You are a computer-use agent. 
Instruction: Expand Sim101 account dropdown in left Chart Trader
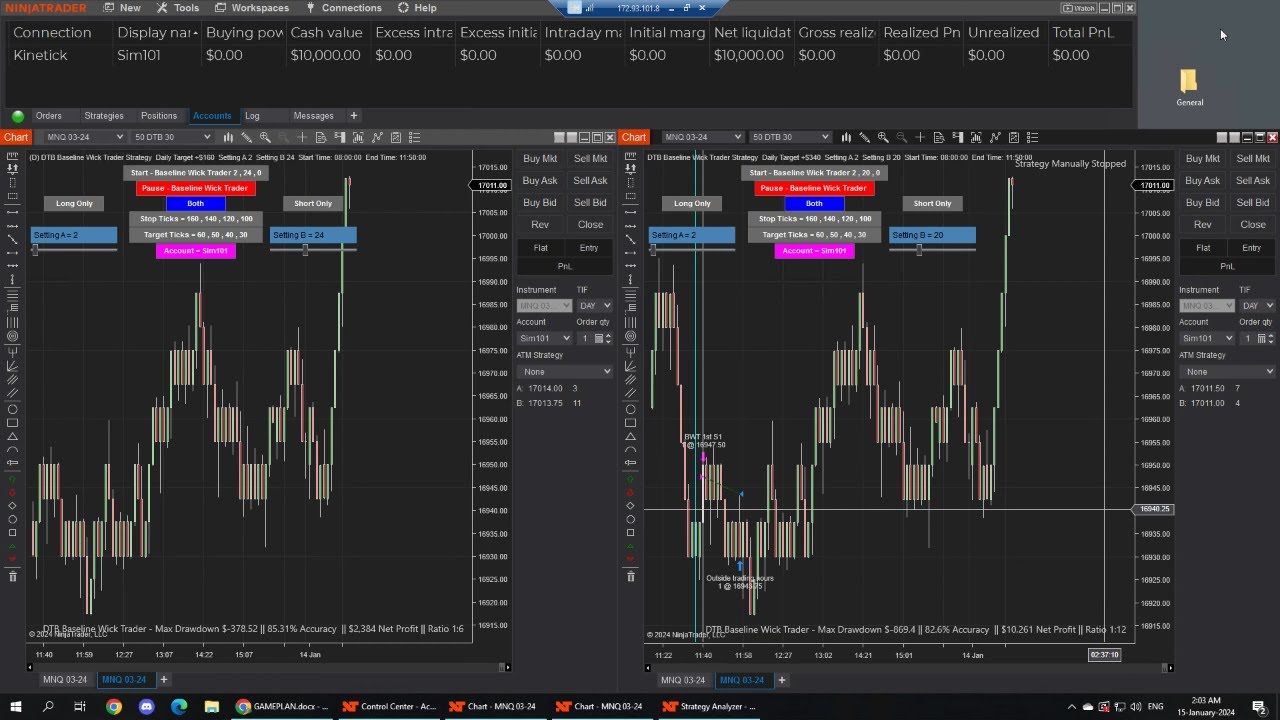point(544,338)
